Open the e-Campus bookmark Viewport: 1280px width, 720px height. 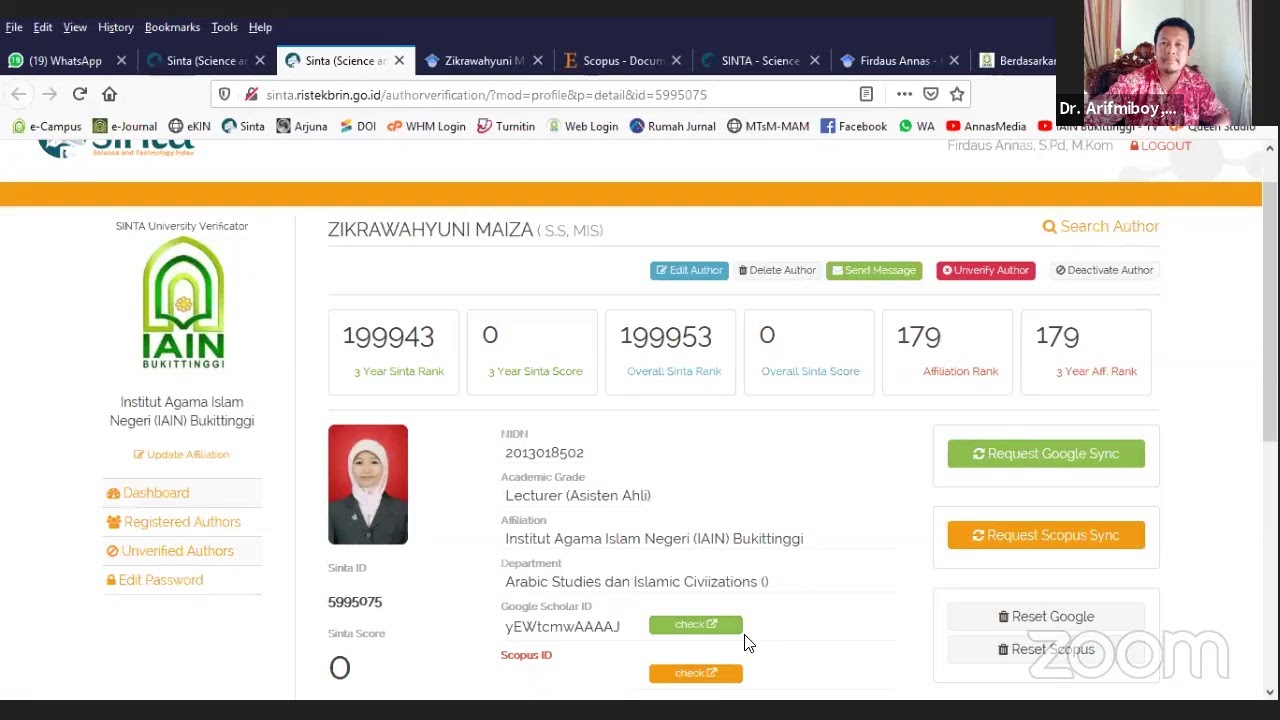47,126
